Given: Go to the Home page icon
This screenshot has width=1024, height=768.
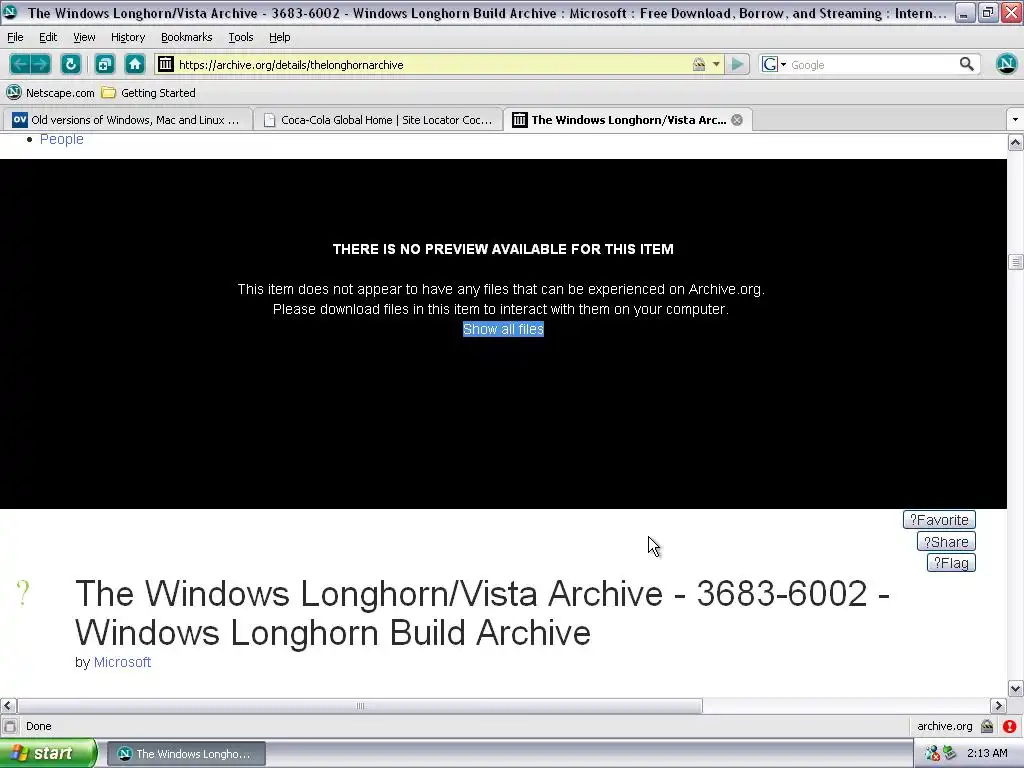Looking at the screenshot, I should click(135, 64).
